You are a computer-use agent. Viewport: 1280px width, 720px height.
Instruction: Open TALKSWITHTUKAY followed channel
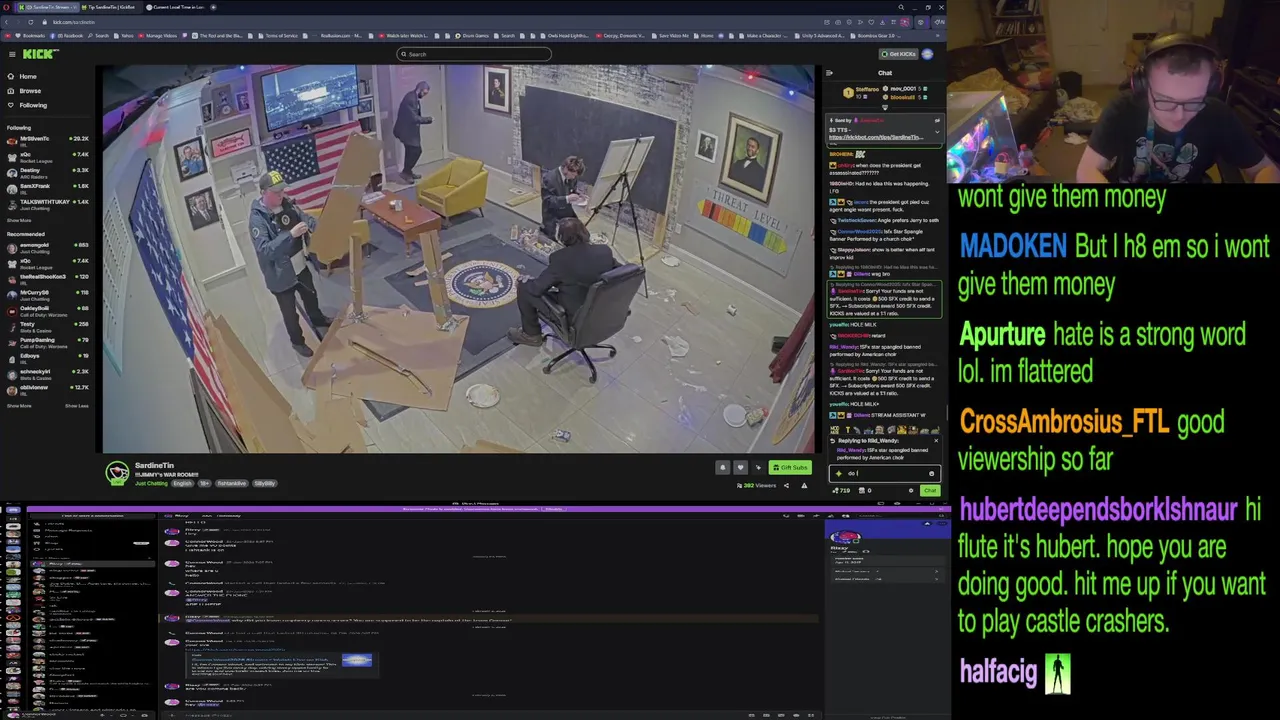[x=47, y=203]
